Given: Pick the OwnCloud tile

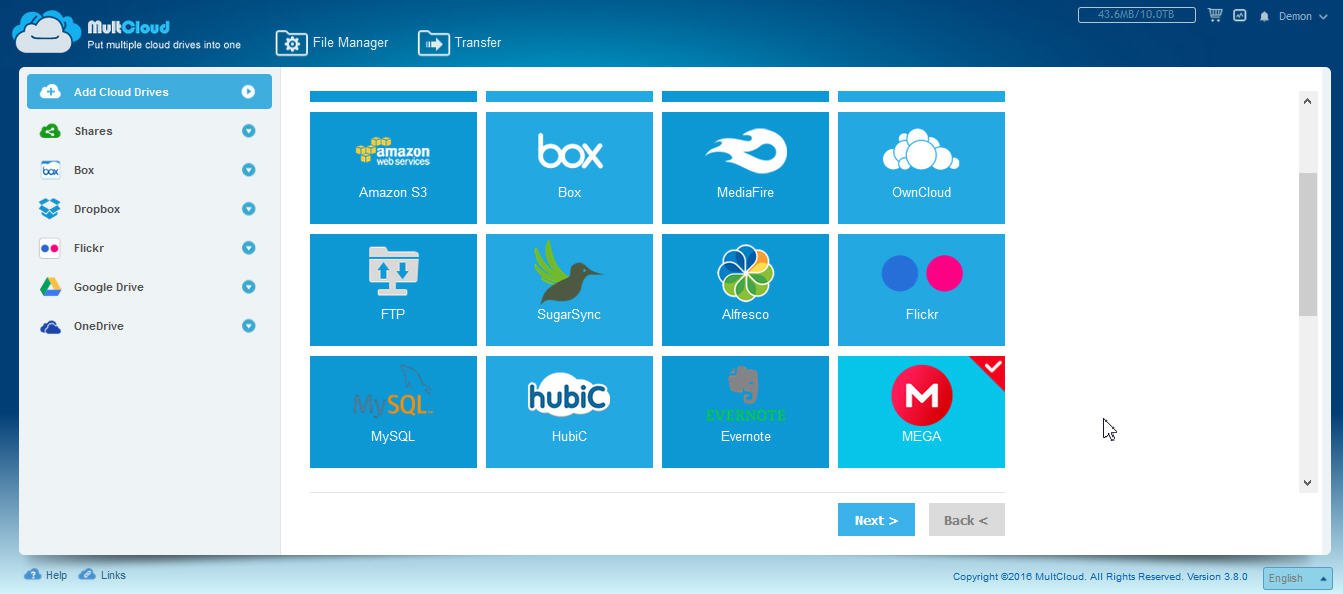Looking at the screenshot, I should (921, 168).
